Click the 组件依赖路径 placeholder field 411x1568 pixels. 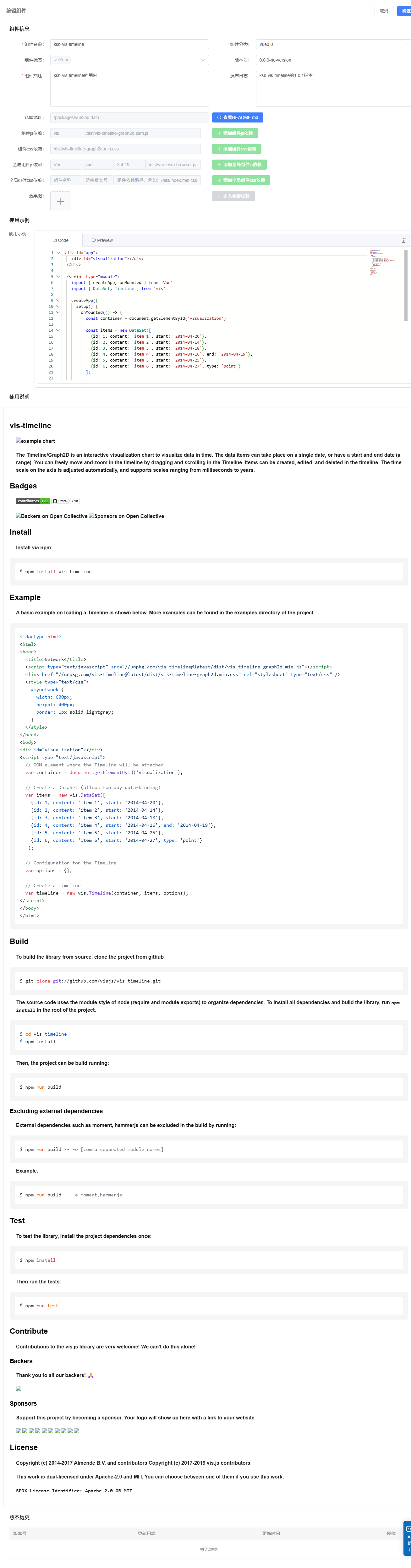(x=157, y=181)
